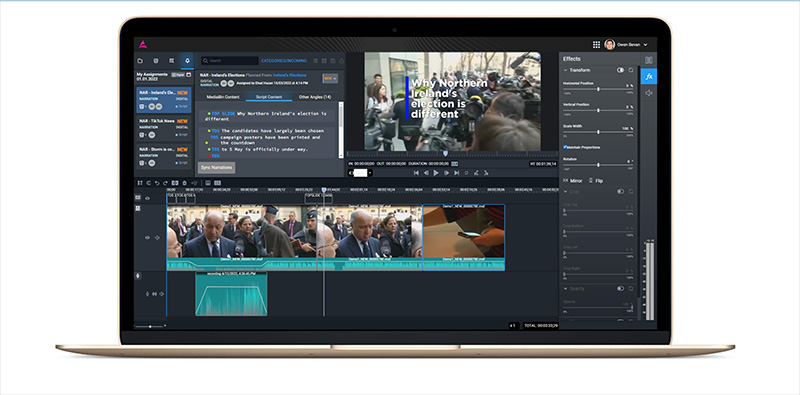Jump to end of the clip
The height and width of the screenshot is (395, 800).
pos(456,173)
